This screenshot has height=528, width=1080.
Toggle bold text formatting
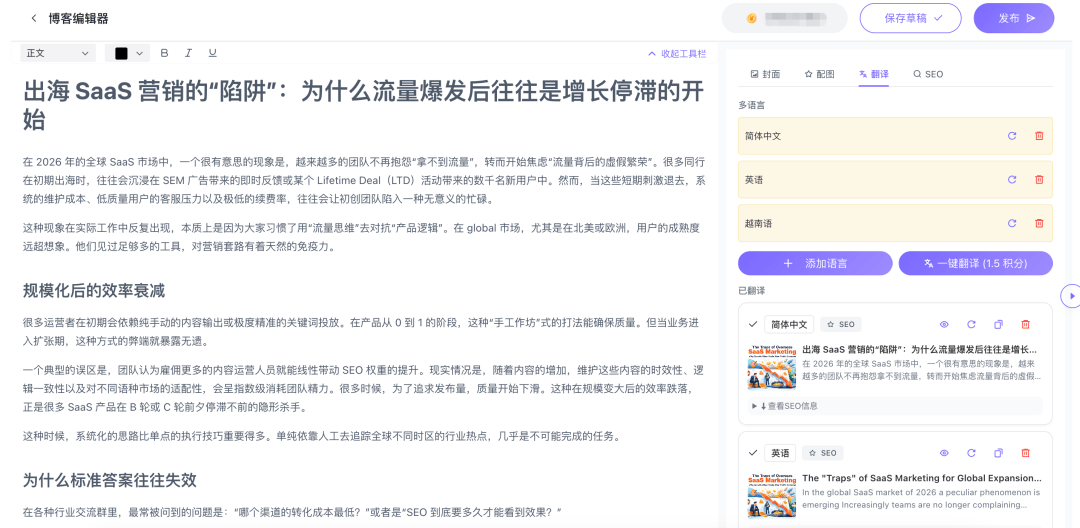tap(164, 53)
